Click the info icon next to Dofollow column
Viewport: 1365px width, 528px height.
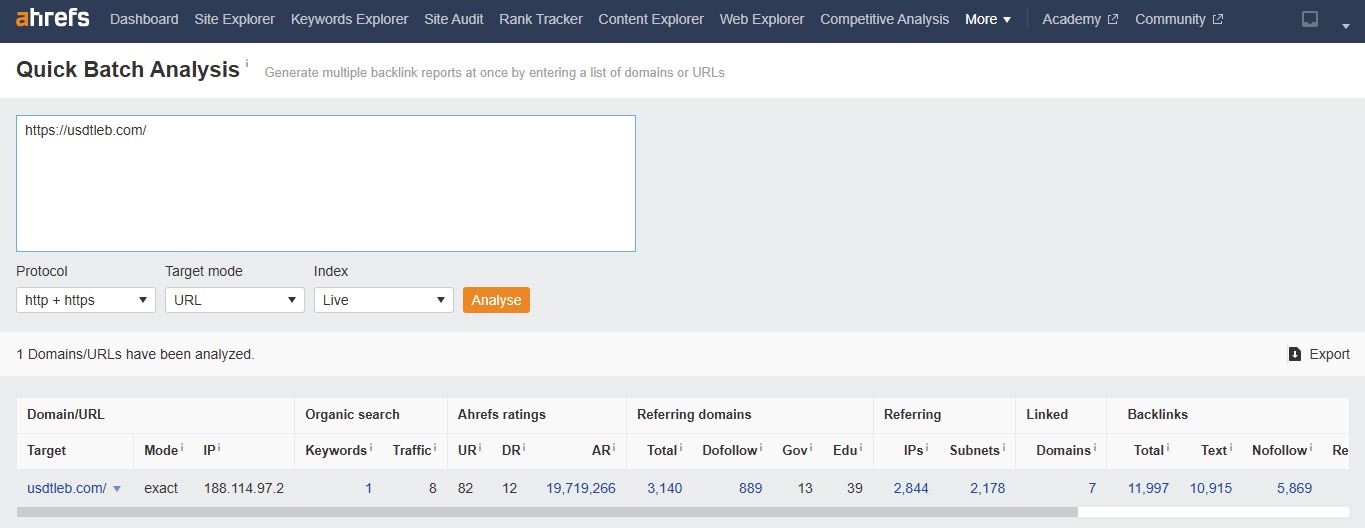(x=761, y=449)
